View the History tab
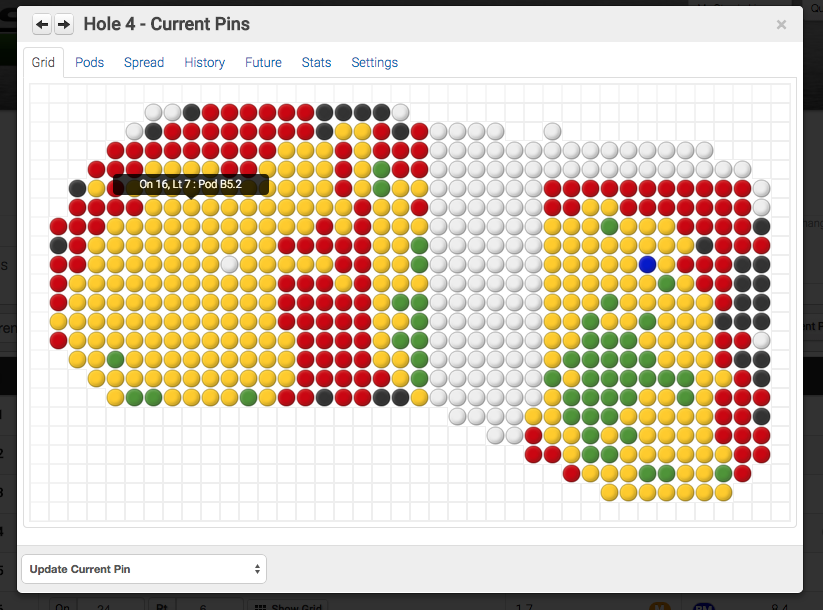This screenshot has width=823, height=610. coord(204,62)
